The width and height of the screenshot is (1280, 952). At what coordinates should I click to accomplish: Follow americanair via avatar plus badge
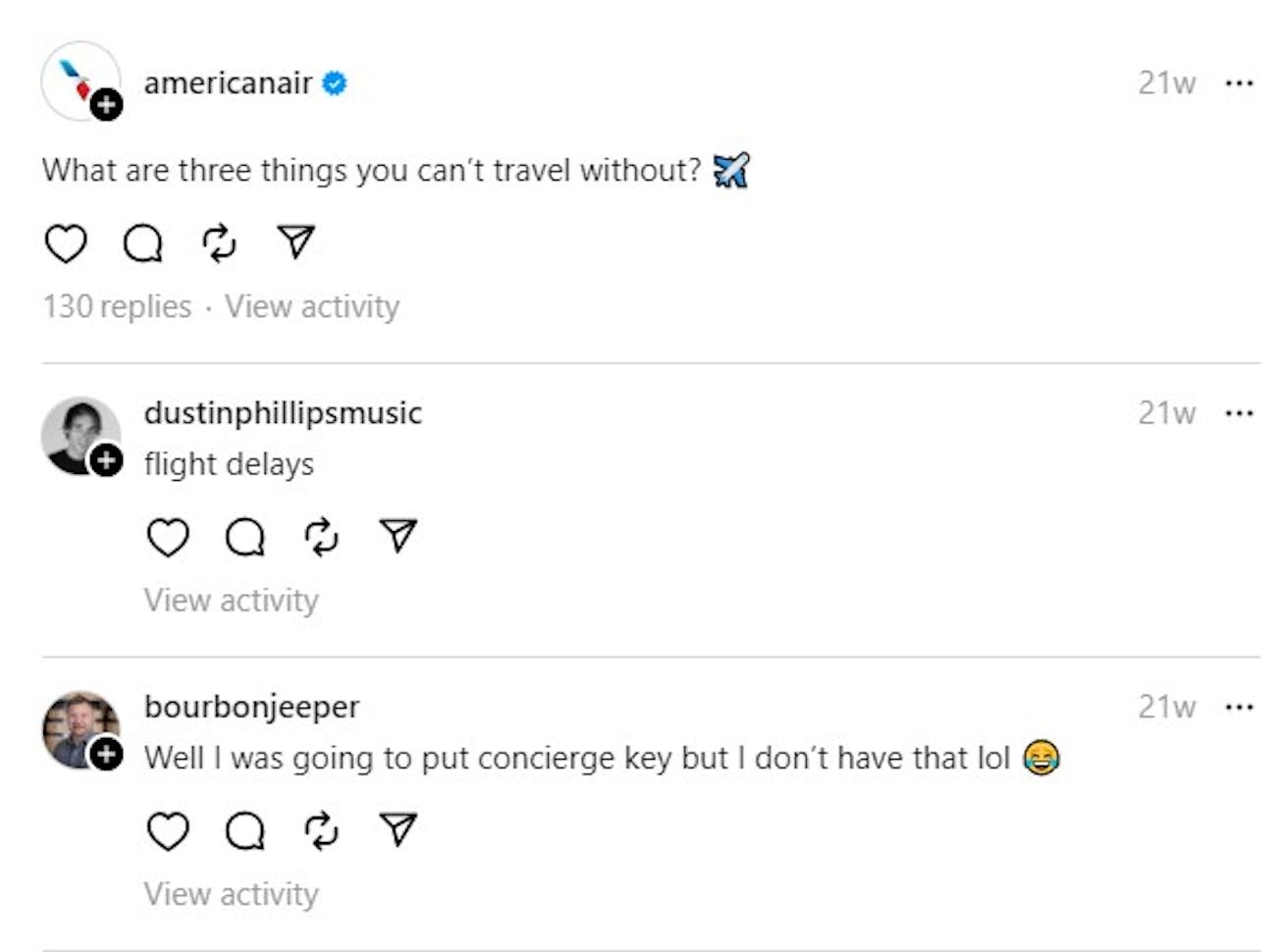107,104
